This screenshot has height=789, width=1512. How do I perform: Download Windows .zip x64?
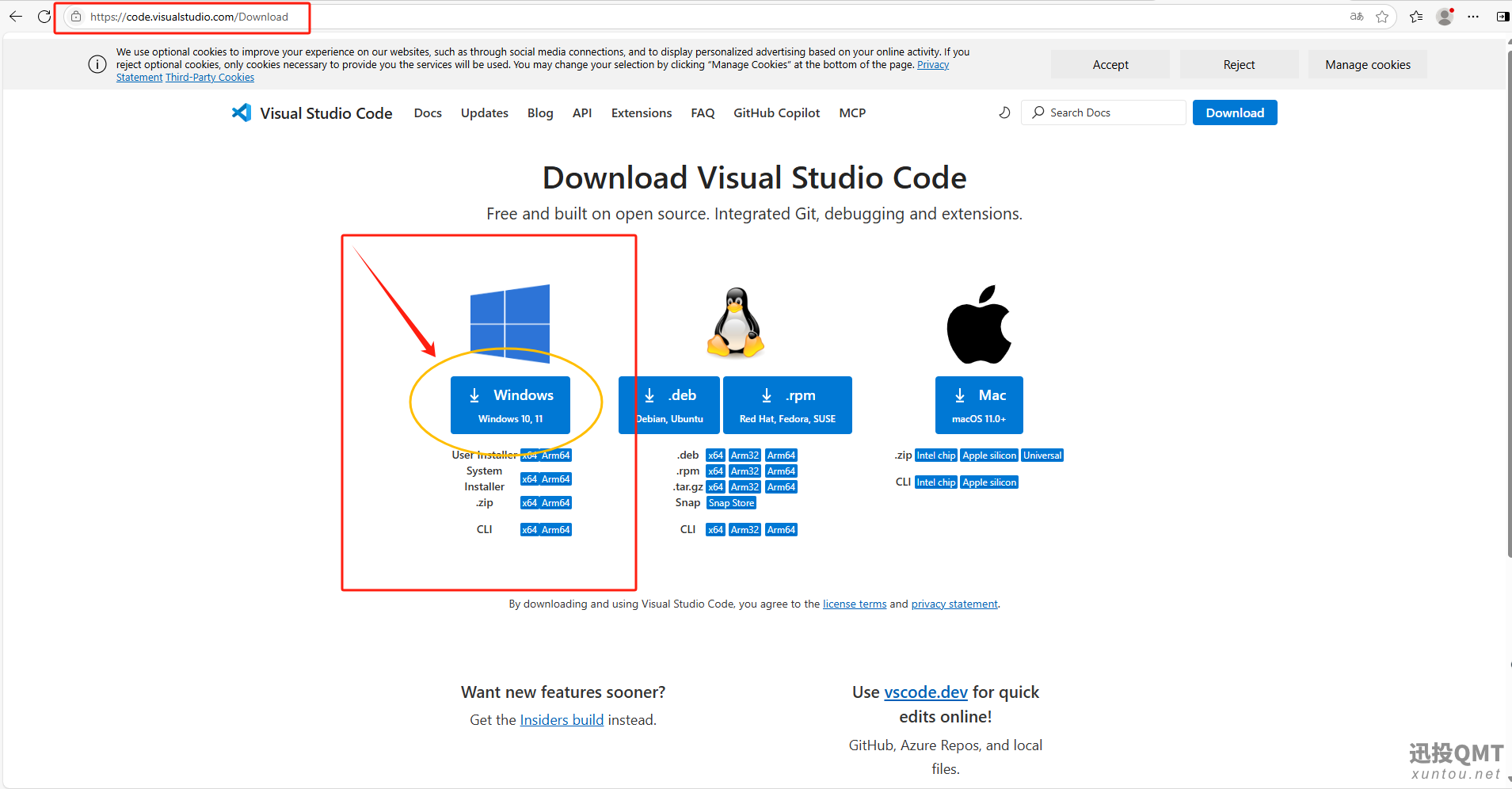click(x=530, y=503)
